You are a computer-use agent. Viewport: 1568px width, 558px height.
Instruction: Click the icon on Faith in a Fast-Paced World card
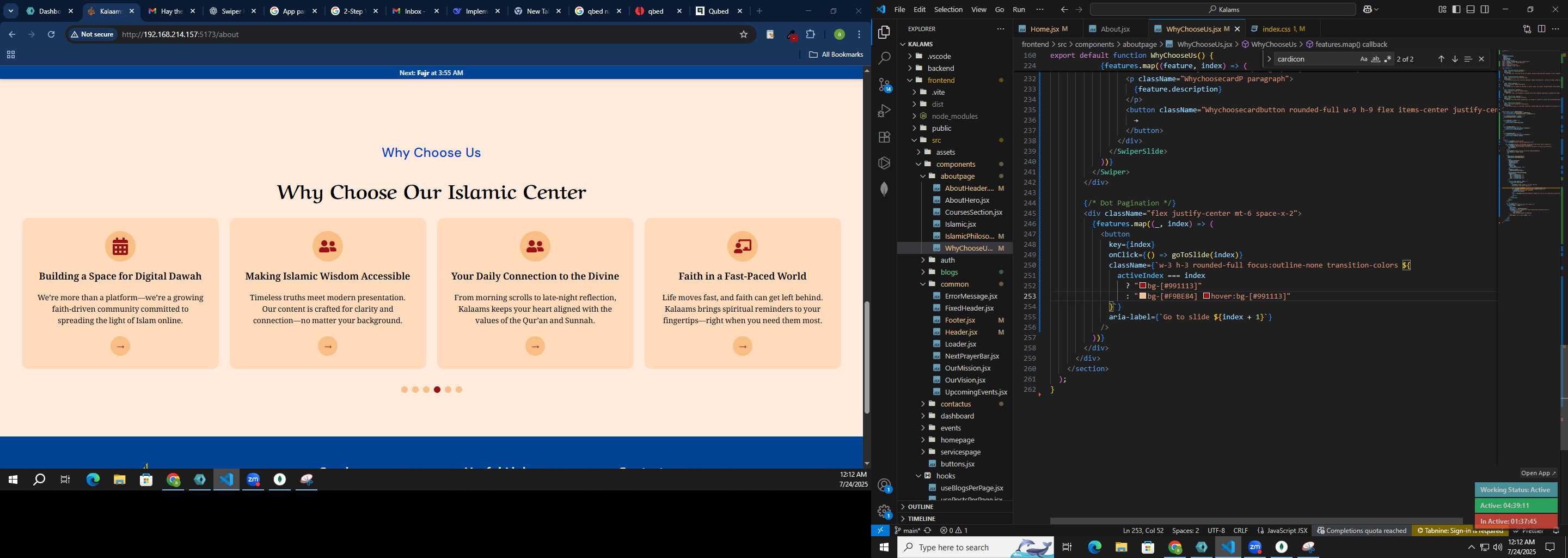[743, 246]
